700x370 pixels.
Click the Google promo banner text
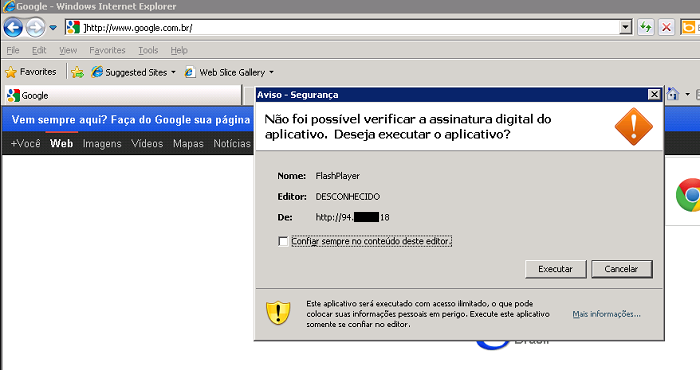coord(131,120)
